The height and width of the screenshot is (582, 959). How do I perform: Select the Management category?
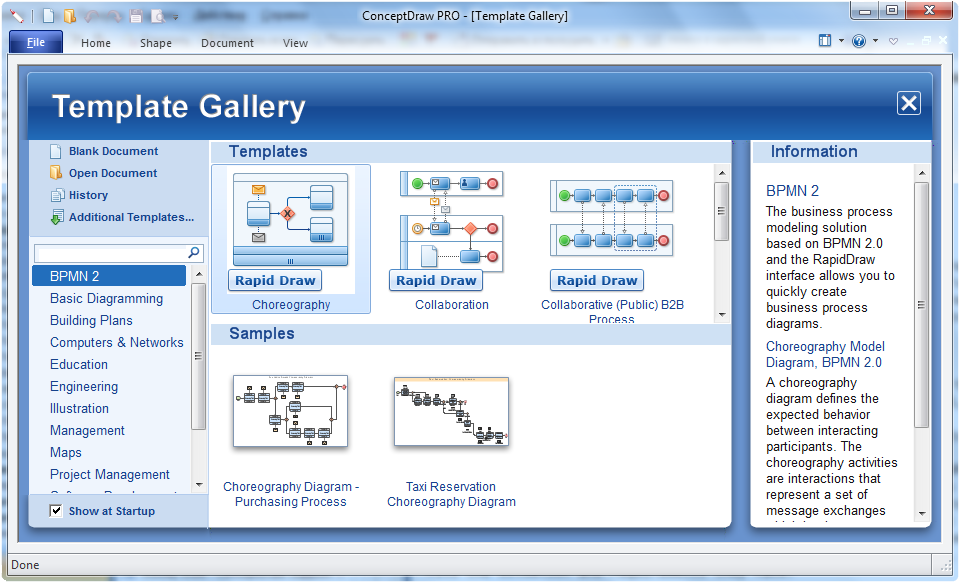(x=87, y=430)
